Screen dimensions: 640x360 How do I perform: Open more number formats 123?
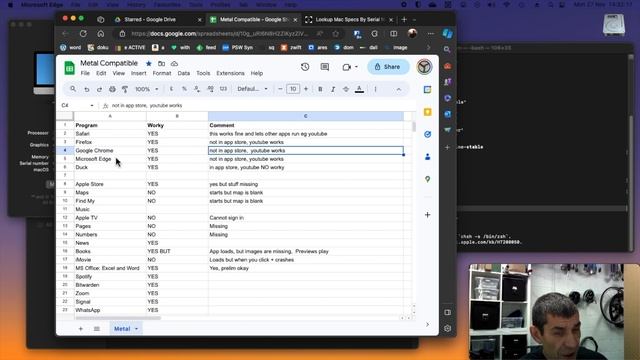coord(224,89)
